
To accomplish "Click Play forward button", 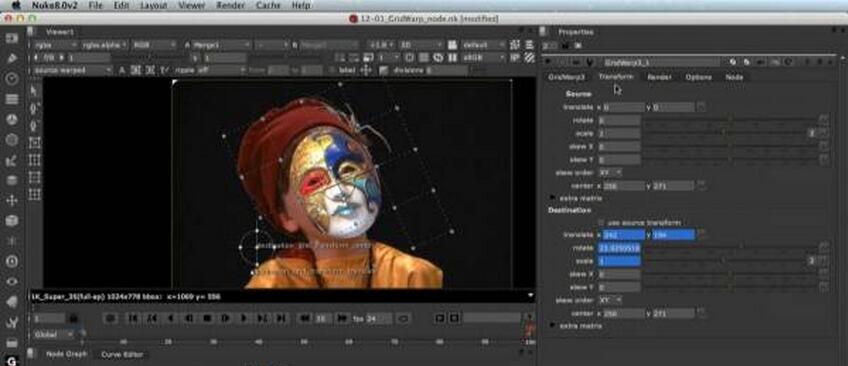I will (x=243, y=318).
